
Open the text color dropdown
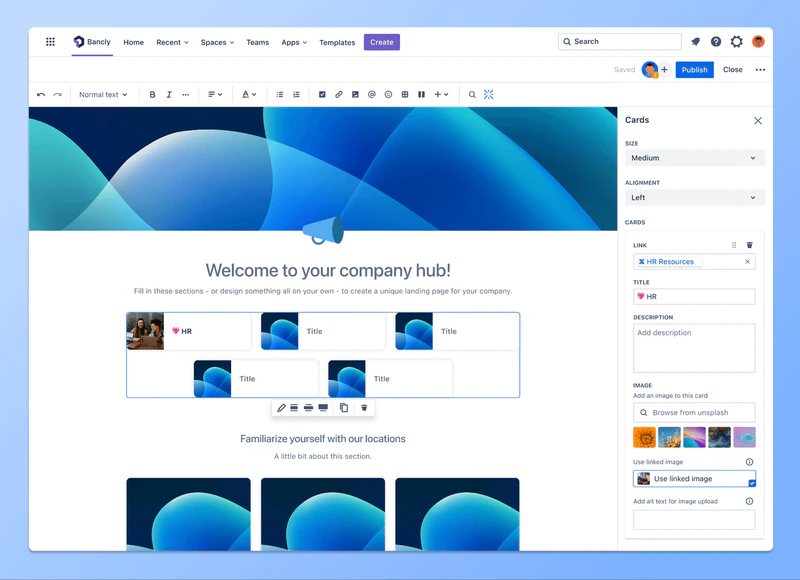[x=249, y=94]
